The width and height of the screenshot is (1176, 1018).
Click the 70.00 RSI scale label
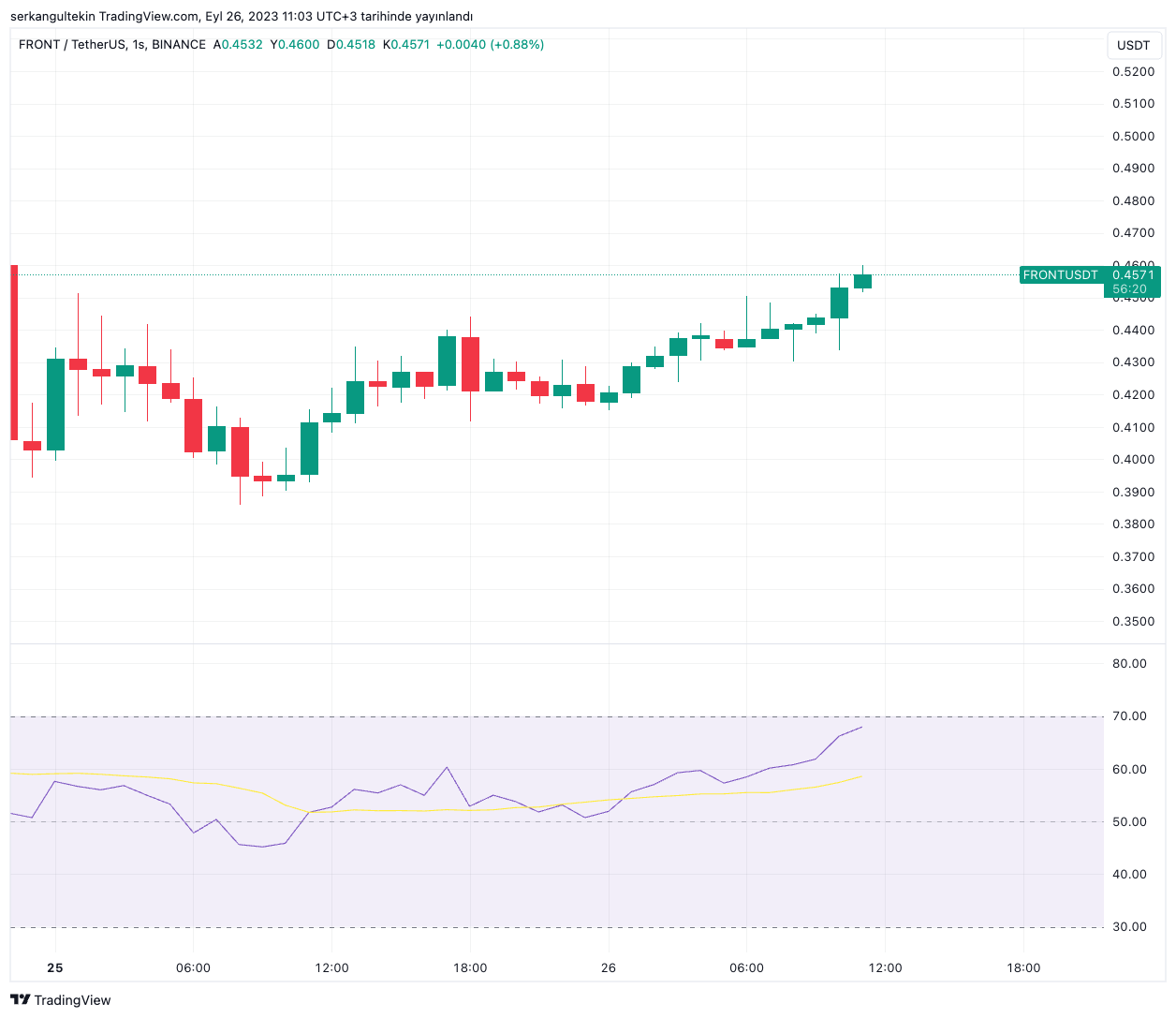coord(1128,716)
